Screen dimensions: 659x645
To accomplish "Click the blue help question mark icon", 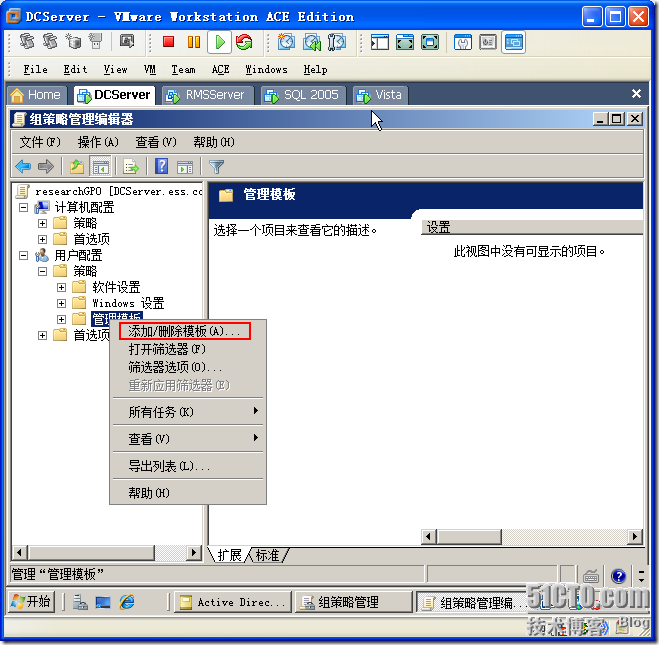I will click(162, 166).
